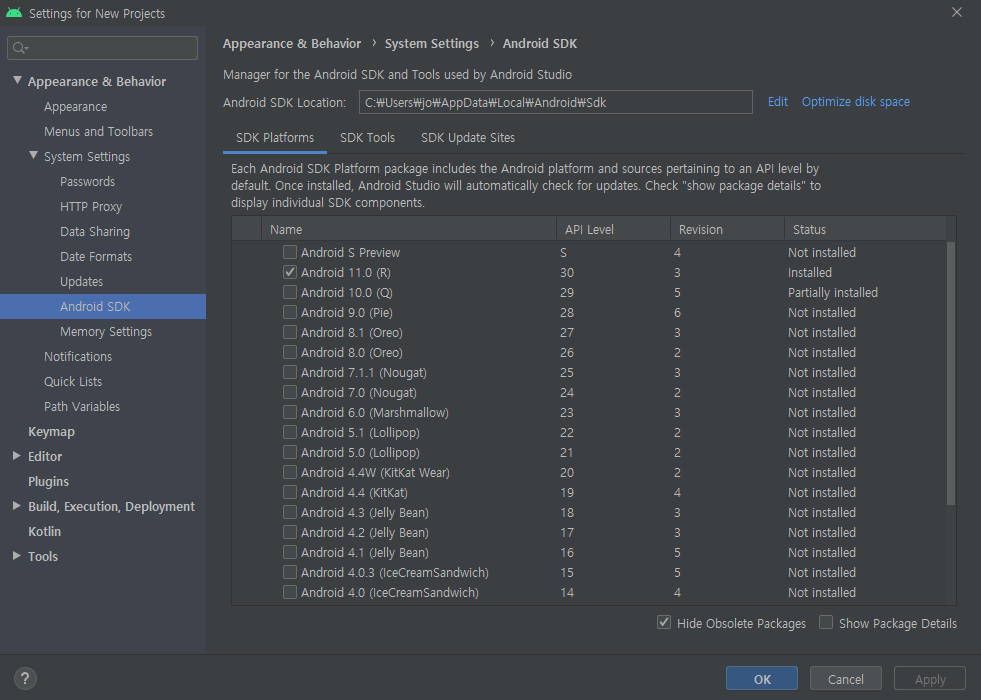Click the help question mark icon
The image size is (981, 700).
coord(25,678)
